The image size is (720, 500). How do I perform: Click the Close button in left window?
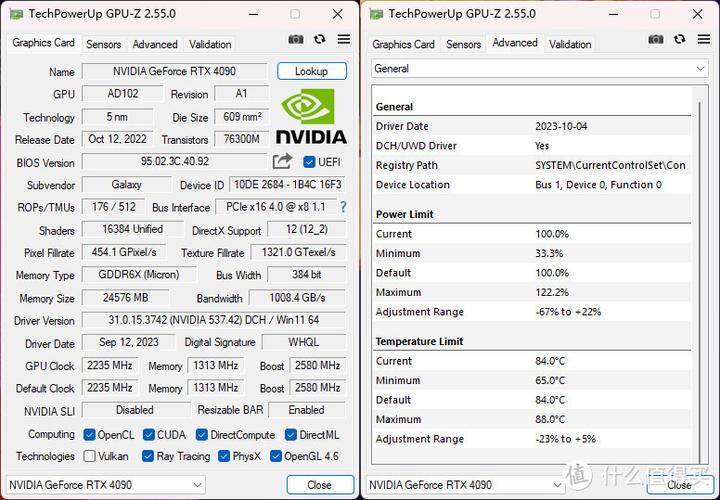[319, 485]
